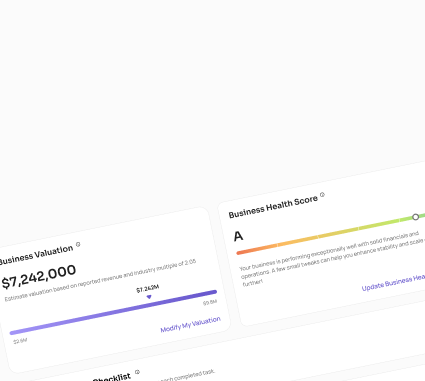Screen dimensions: 425x381
Task: Click the Business Valuation heading
Action: (36, 255)
